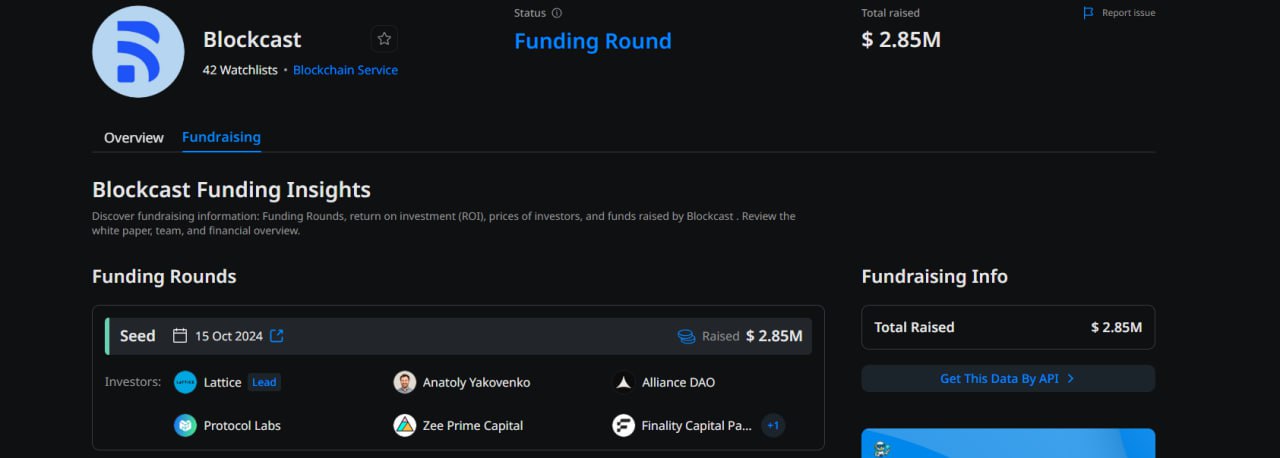Click the Protocol Labs logo icon
The width and height of the screenshot is (1280, 458).
pos(185,425)
